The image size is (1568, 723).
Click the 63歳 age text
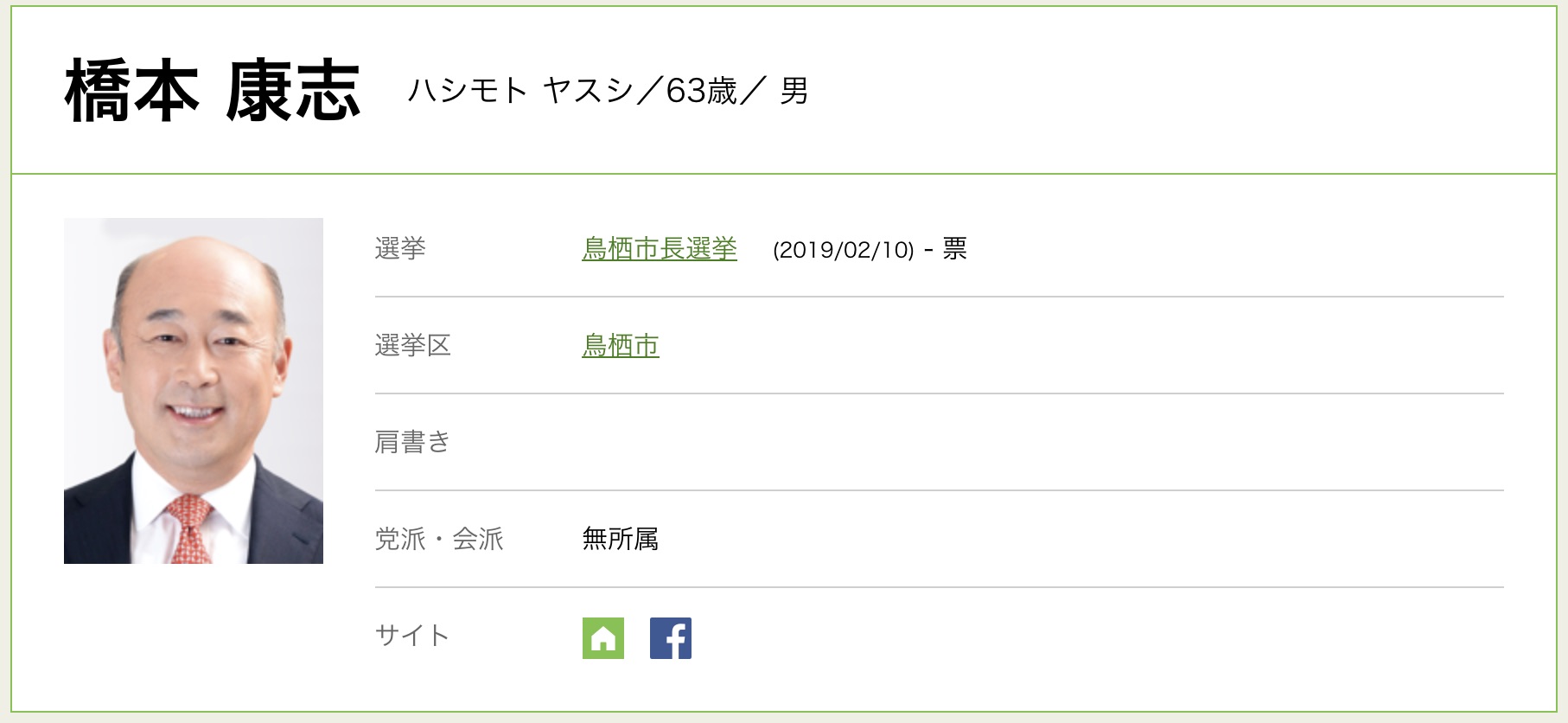tap(701, 91)
